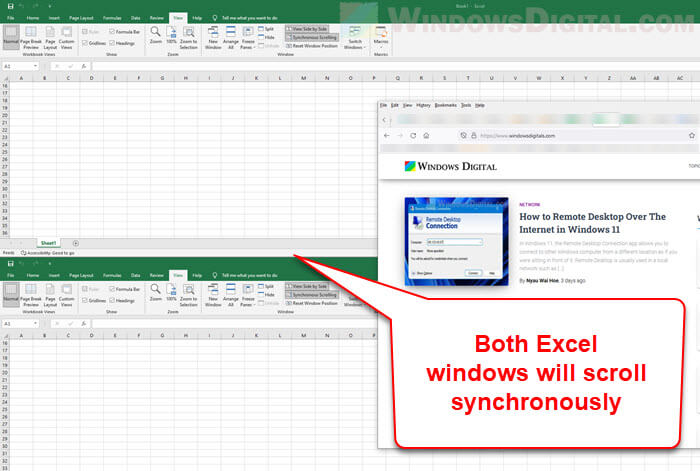This screenshot has width=700, height=471.
Task: Click Zoom to Selection in top window
Action: (x=188, y=38)
